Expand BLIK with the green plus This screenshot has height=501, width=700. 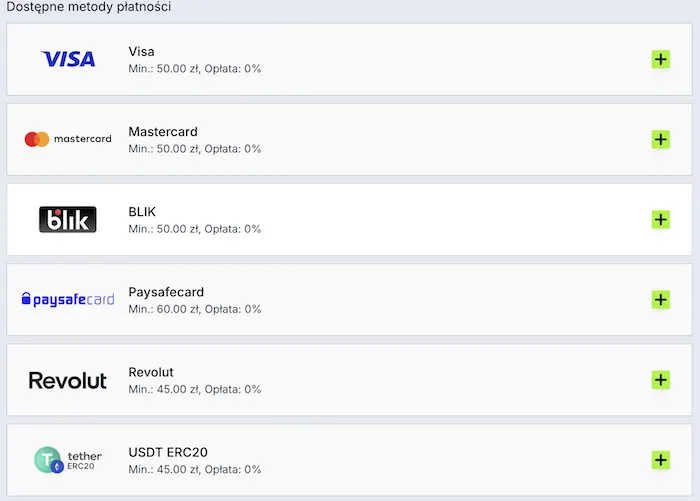coord(660,219)
